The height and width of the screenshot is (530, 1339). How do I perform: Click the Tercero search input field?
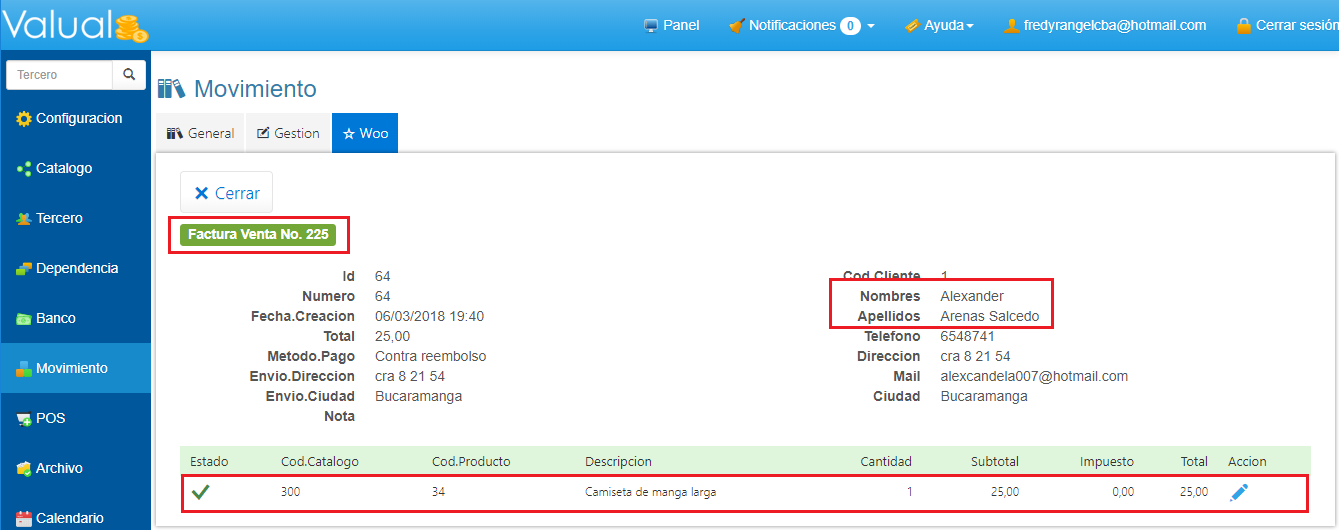point(60,75)
